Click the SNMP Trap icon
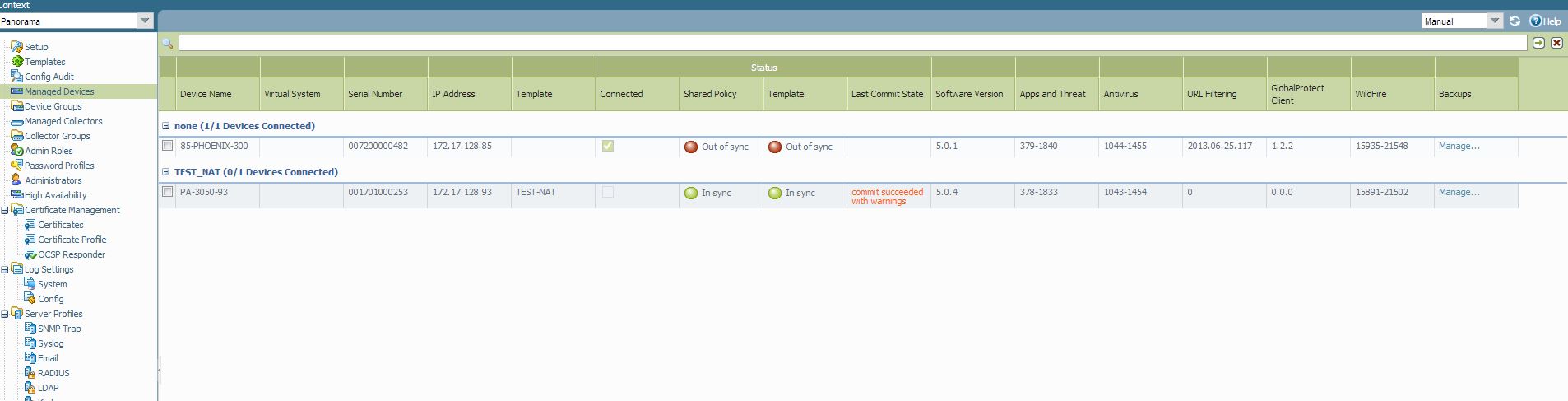This screenshot has width=1568, height=401. tap(30, 329)
